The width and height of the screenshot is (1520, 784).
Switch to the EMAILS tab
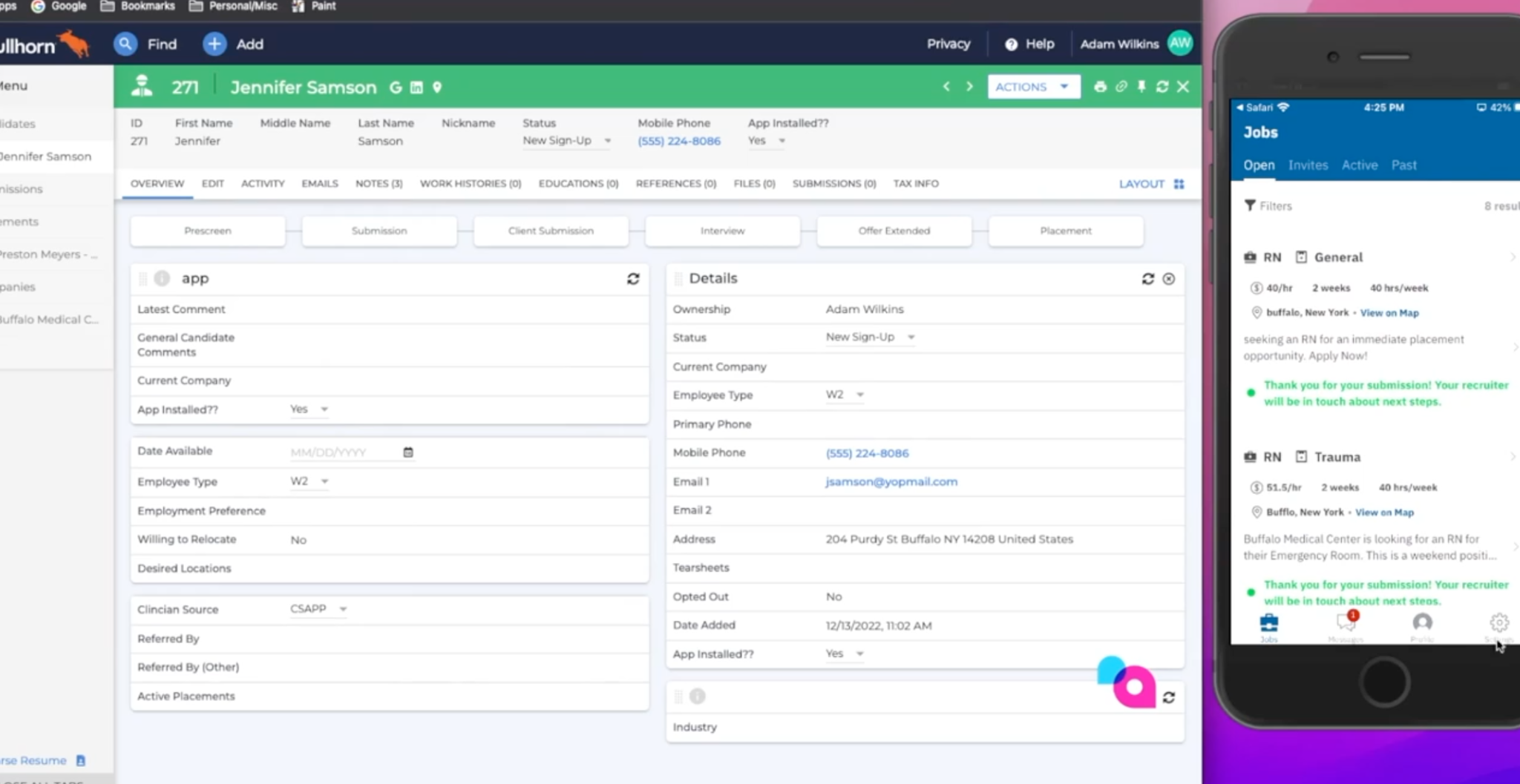[x=319, y=183]
